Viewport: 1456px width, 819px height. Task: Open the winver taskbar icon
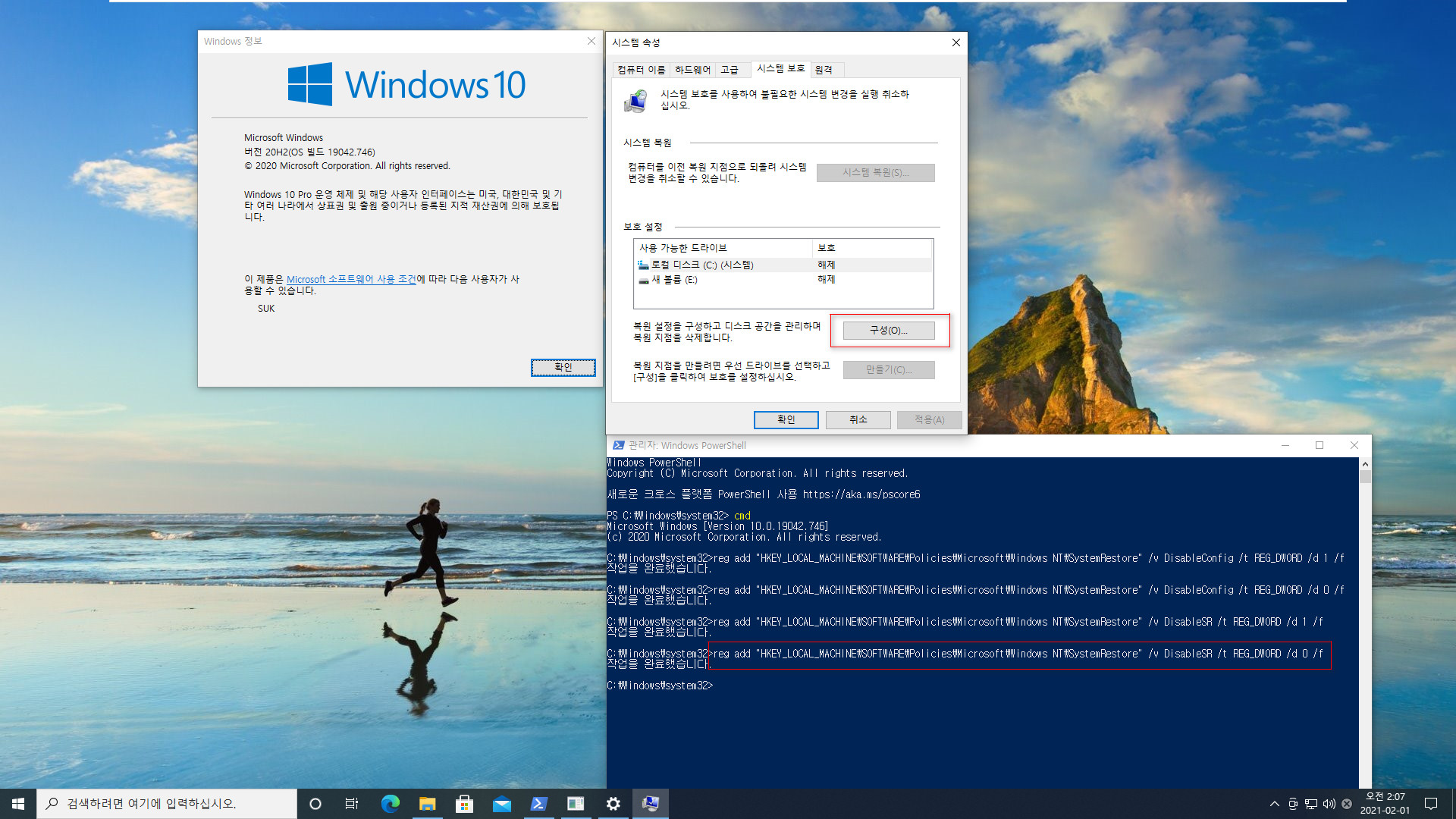[x=576, y=803]
